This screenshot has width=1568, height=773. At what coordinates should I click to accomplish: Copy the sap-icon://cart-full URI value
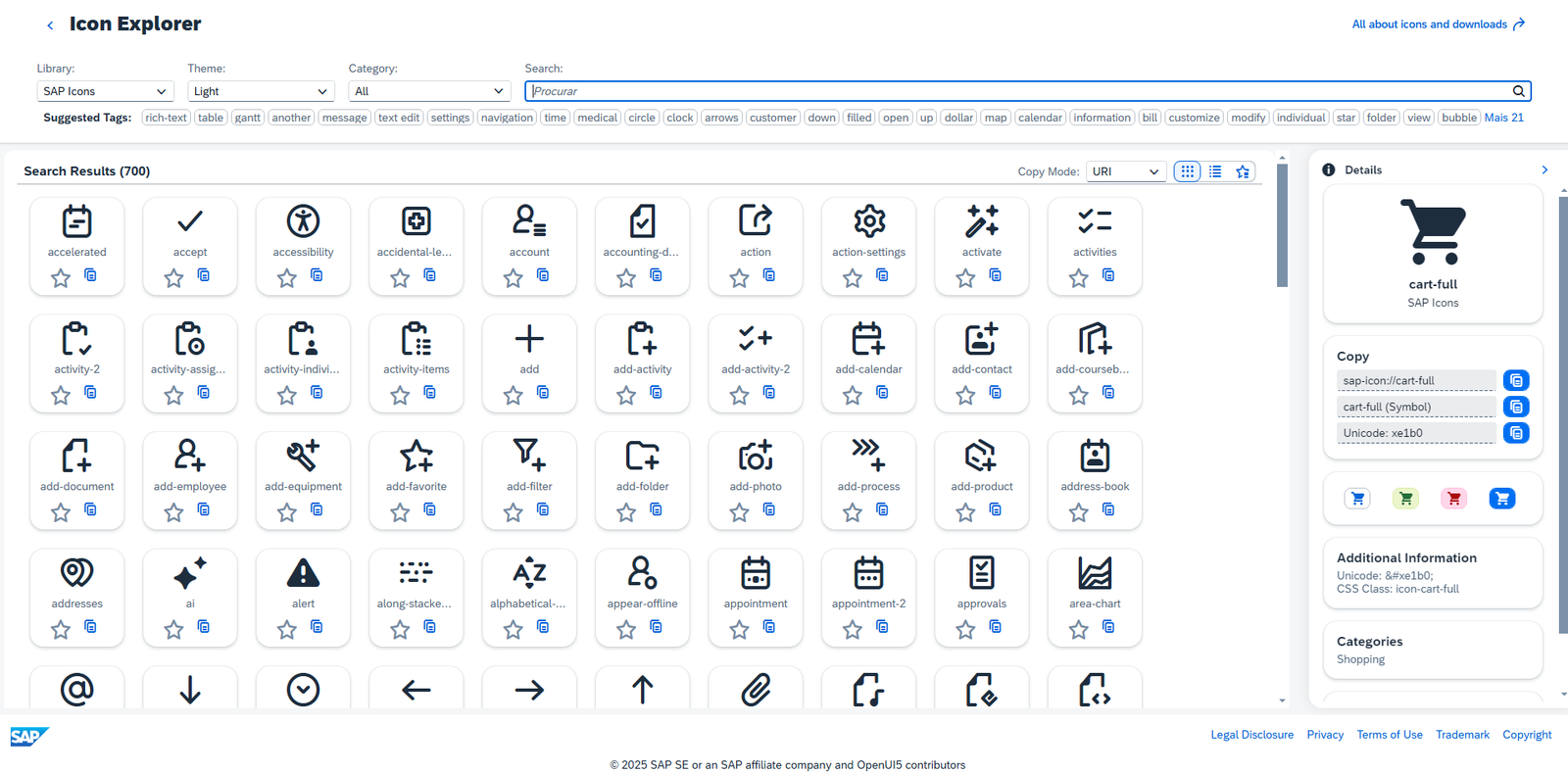coord(1516,380)
